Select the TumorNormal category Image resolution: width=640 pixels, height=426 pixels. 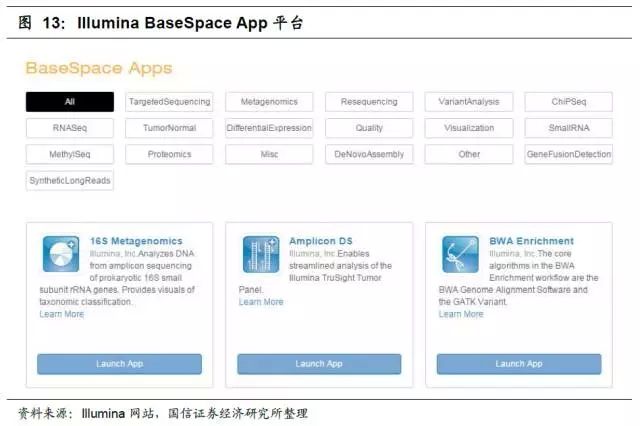[169, 128]
